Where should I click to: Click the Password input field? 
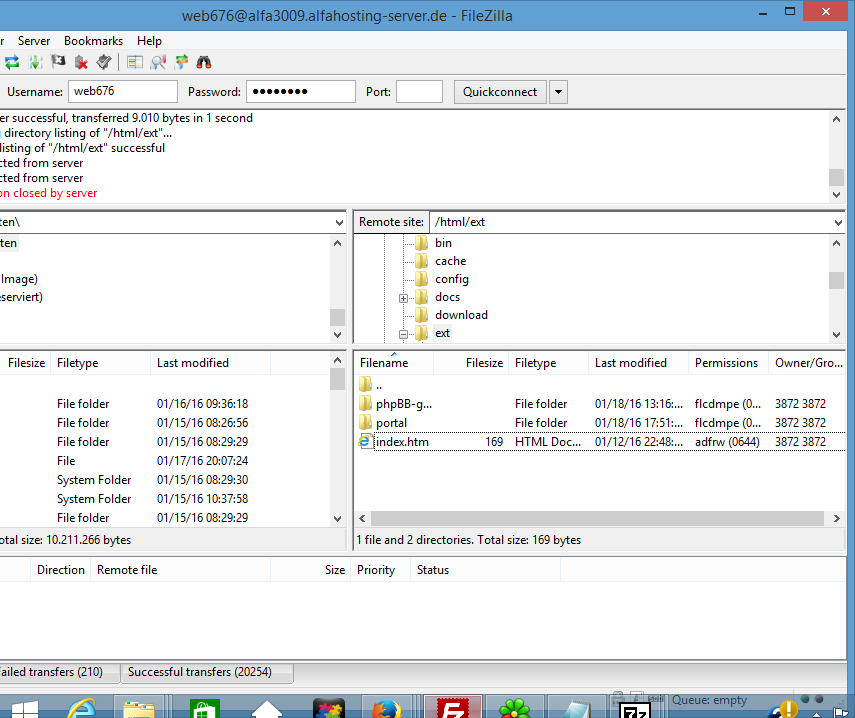coord(301,92)
